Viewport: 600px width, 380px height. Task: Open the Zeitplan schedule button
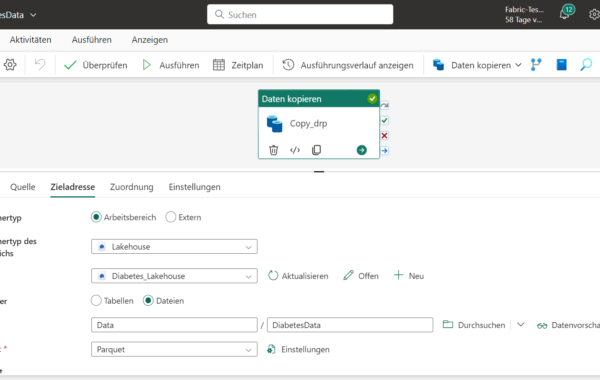point(238,65)
